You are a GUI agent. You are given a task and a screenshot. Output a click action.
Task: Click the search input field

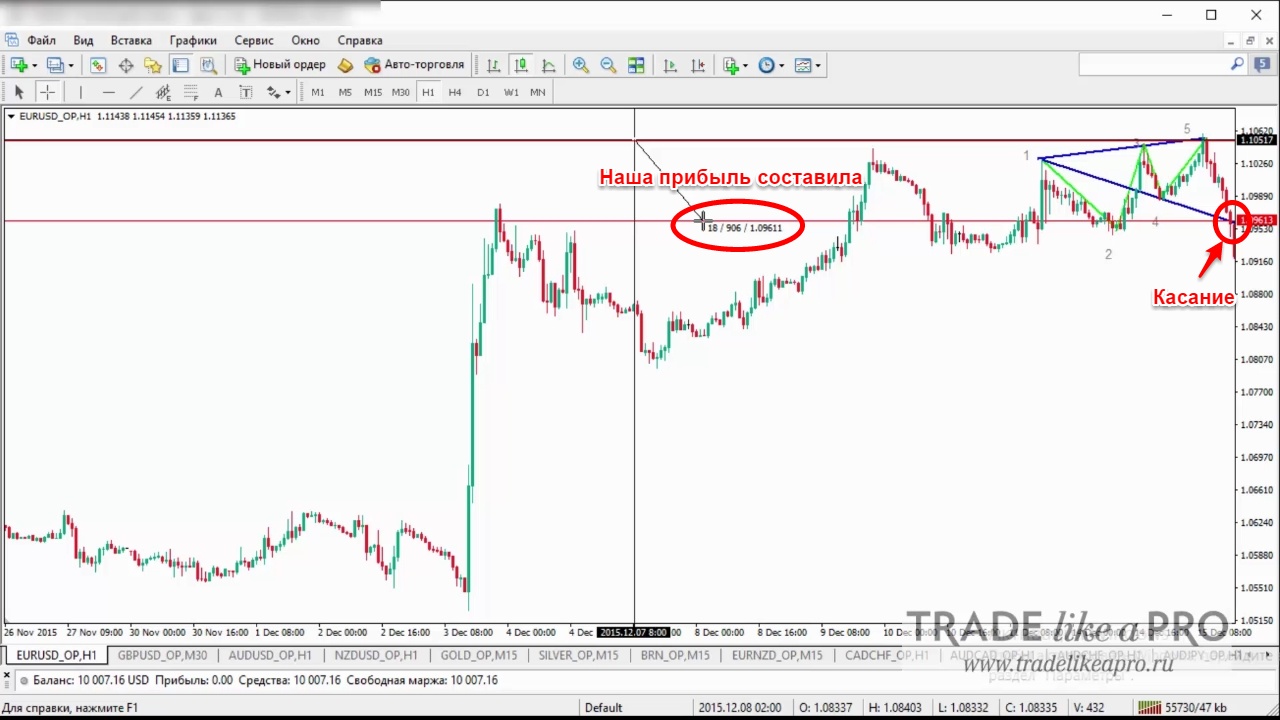click(1162, 64)
